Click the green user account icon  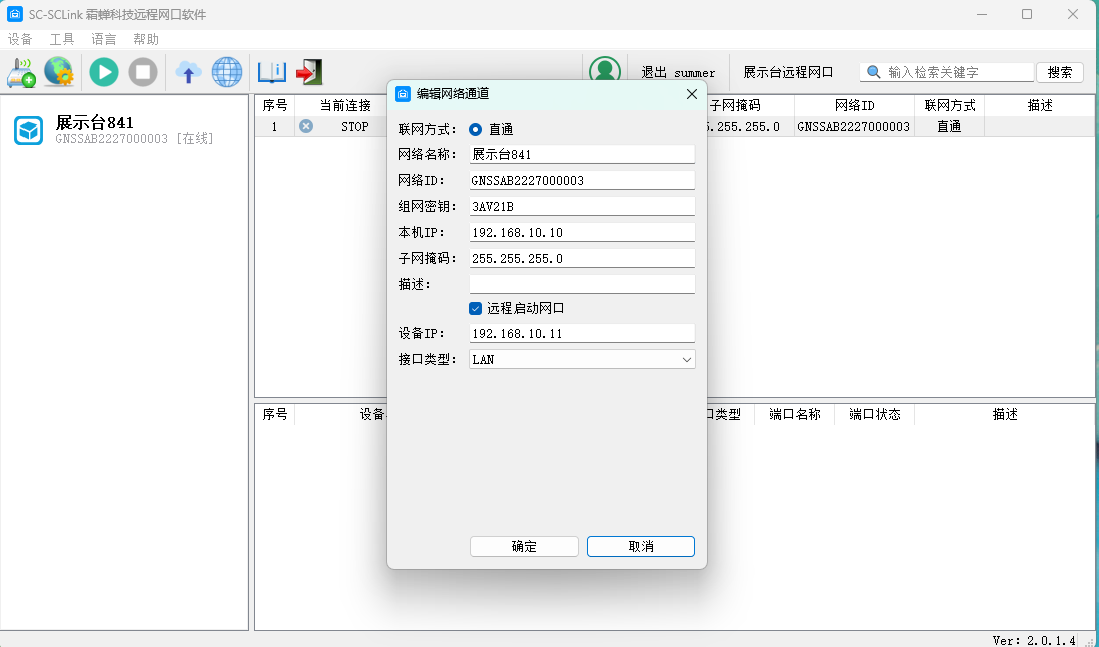coord(605,71)
